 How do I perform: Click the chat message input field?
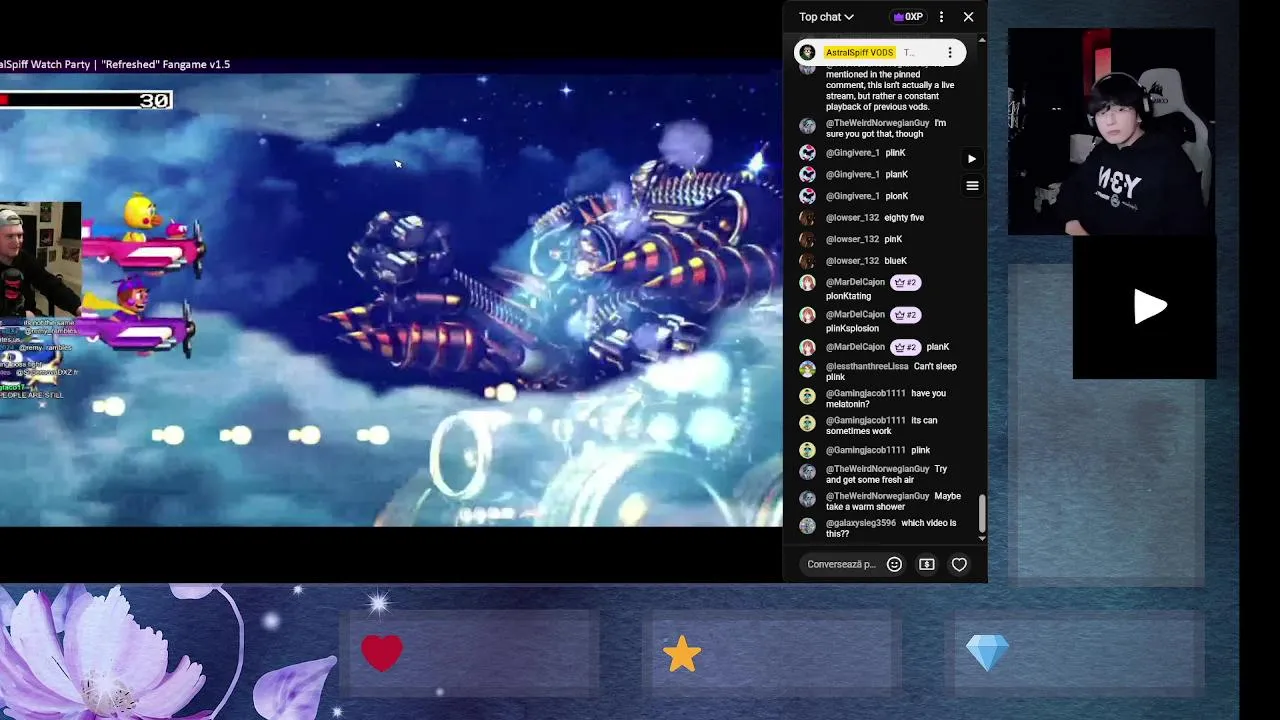coord(841,564)
